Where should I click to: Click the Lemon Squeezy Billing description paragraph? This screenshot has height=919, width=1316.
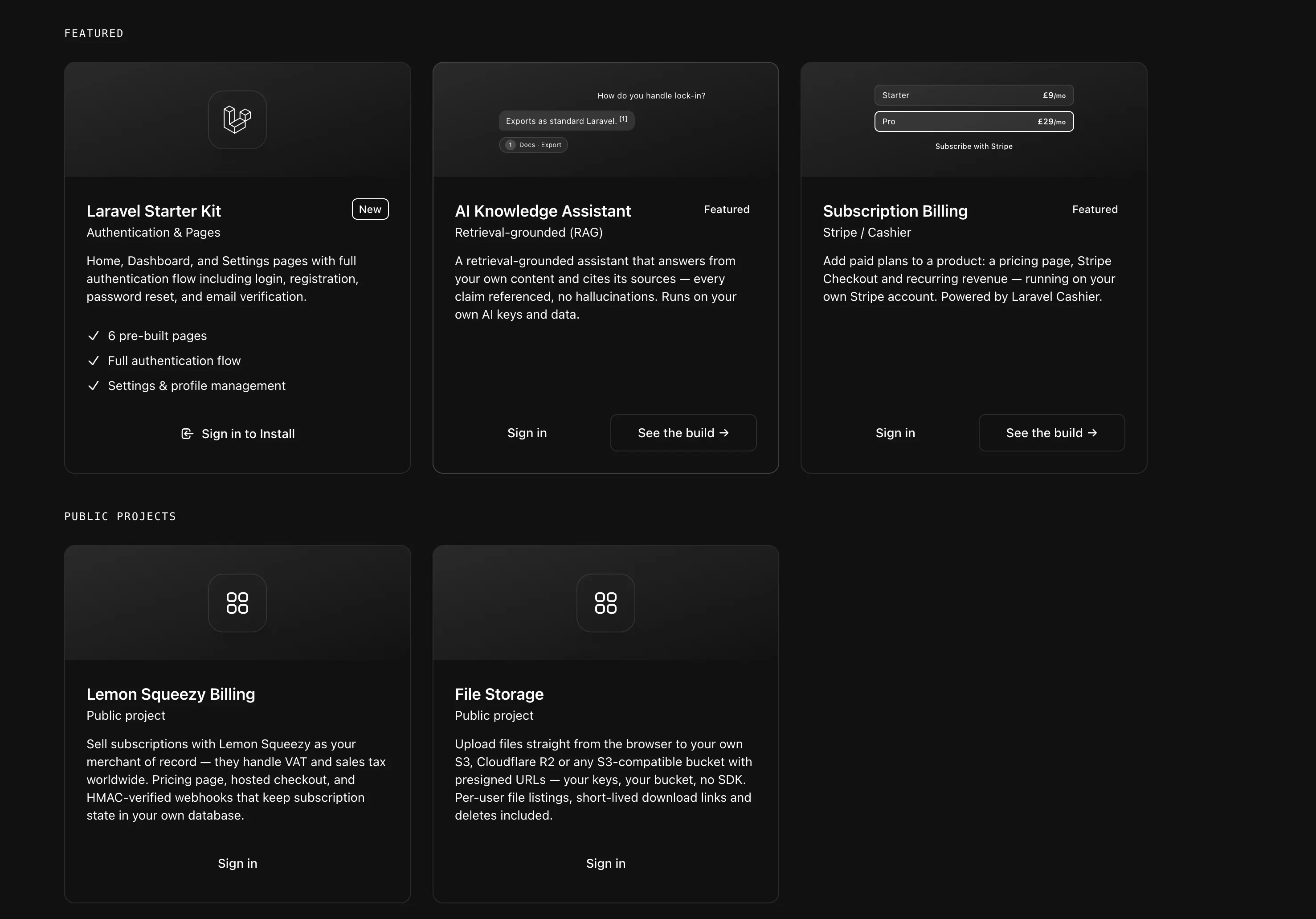pos(236,780)
